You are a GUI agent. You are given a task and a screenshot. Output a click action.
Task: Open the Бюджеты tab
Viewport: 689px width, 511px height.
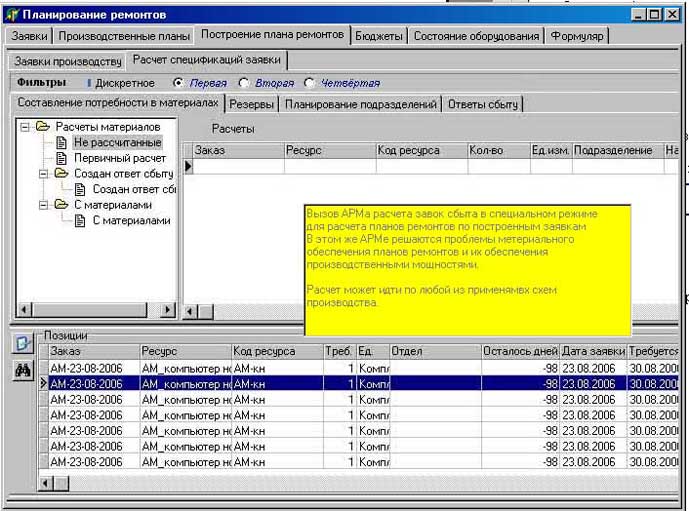click(379, 36)
